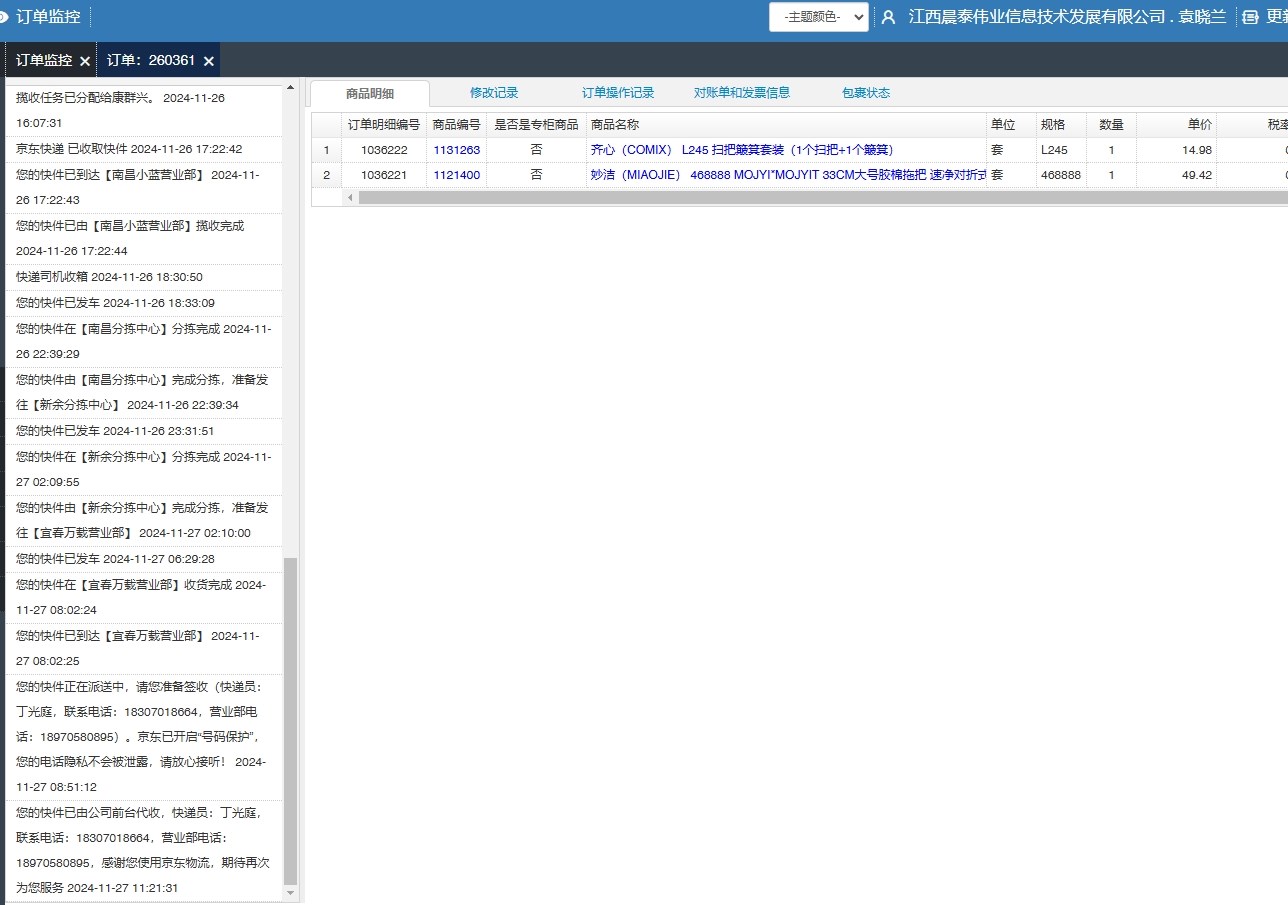Open the 包裹状态 tab
This screenshot has height=905, width=1288.
click(x=866, y=93)
